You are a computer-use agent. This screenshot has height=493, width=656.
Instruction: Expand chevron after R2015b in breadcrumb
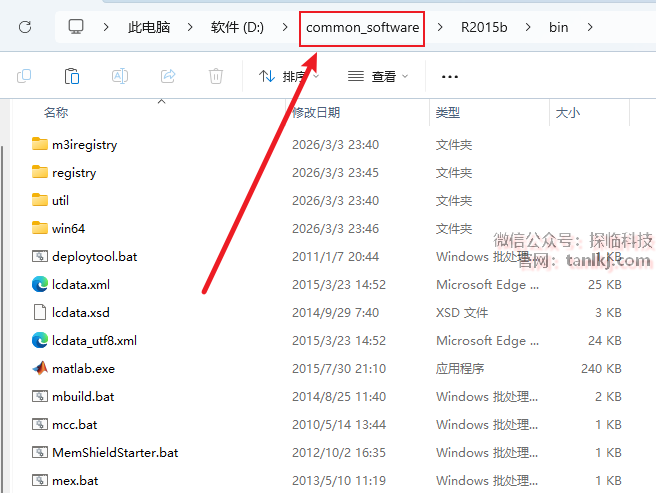(x=528, y=27)
